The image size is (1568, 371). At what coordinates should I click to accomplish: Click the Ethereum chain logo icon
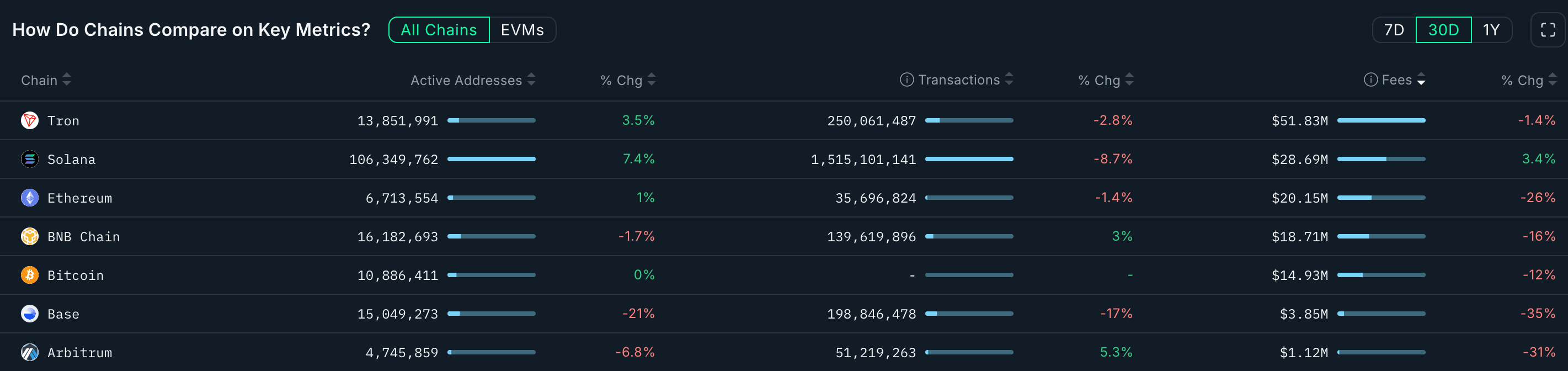[29, 198]
